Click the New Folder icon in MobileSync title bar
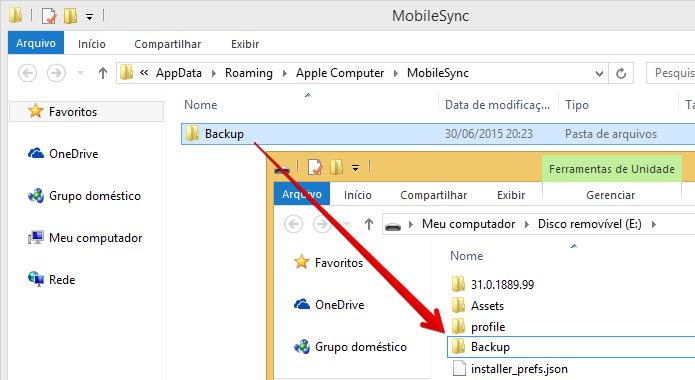This screenshot has width=695, height=380. click(70, 16)
